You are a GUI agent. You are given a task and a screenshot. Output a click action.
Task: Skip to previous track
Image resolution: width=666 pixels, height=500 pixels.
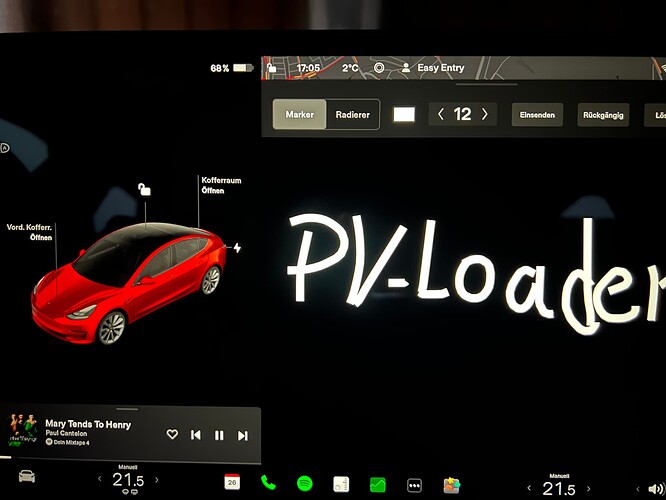coord(196,435)
